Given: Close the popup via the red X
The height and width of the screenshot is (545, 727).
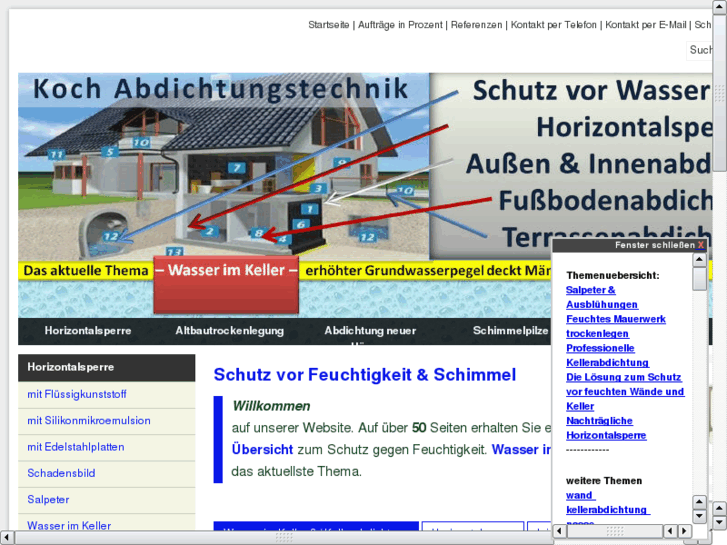Looking at the screenshot, I should 701,245.
